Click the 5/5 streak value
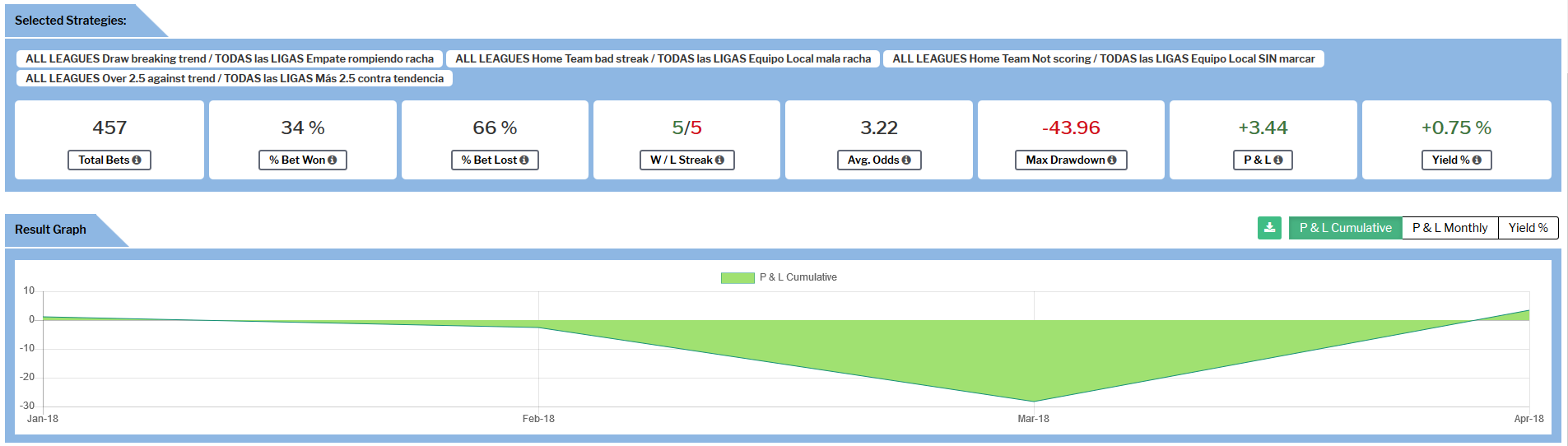 pos(687,128)
